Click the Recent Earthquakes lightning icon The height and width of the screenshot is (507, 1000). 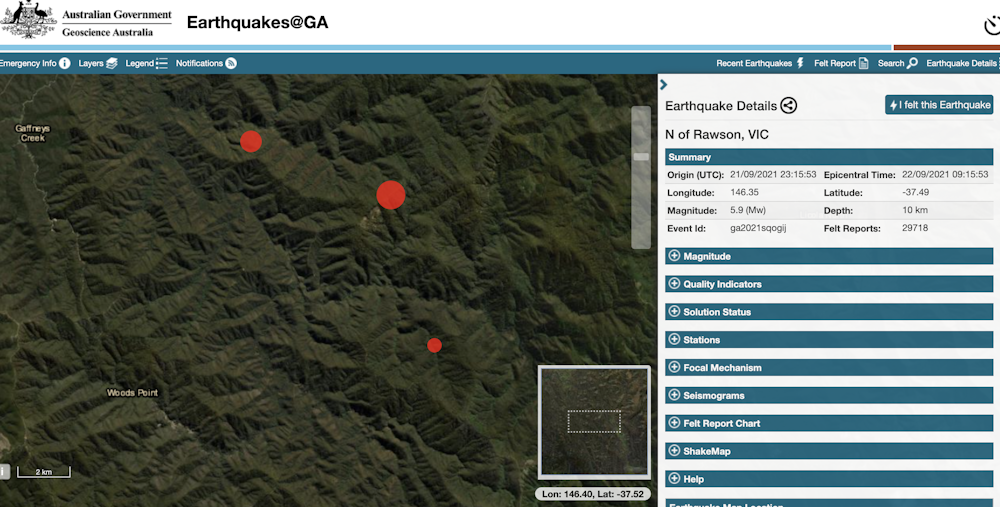(x=800, y=63)
